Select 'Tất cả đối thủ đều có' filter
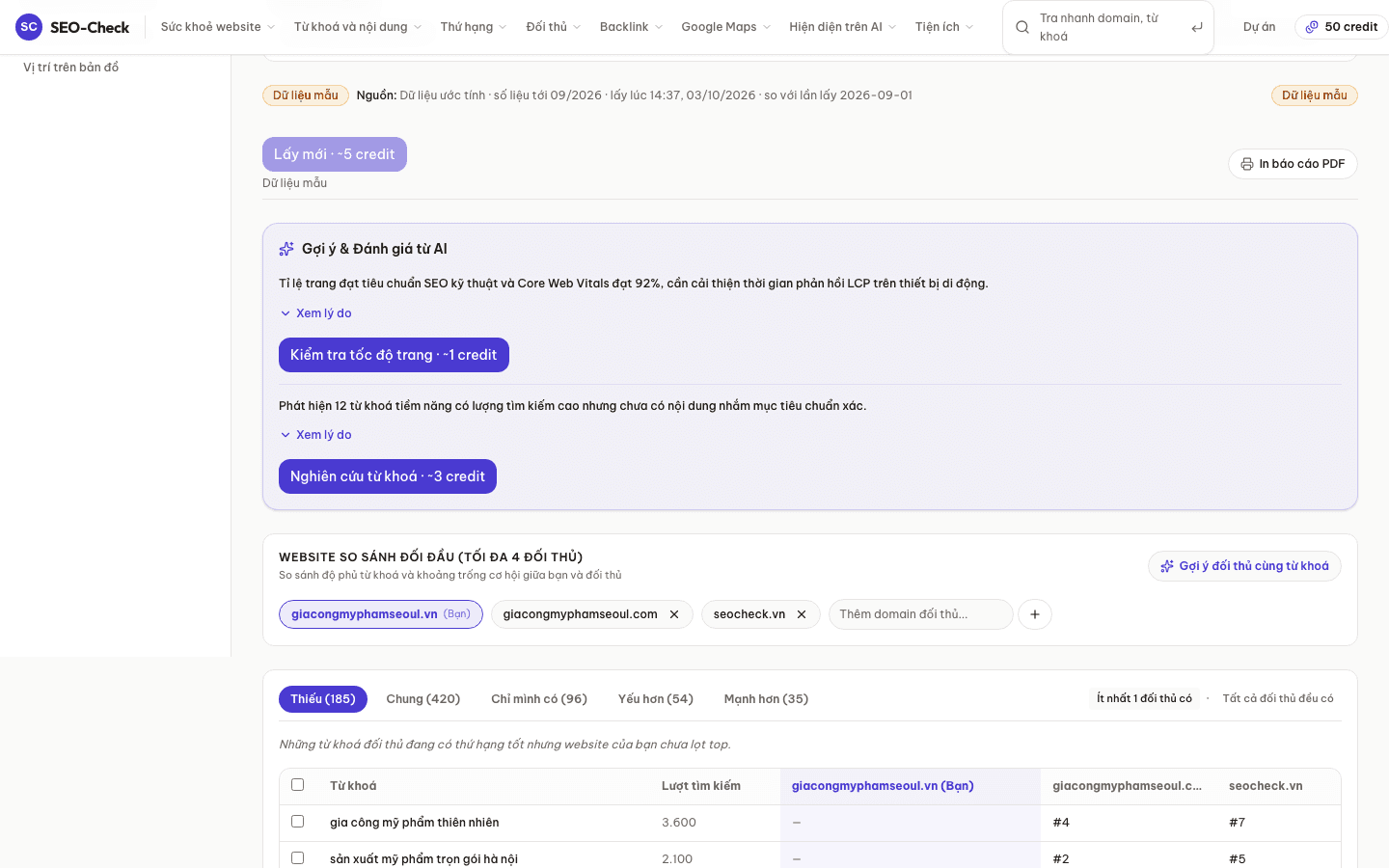This screenshot has height=868, width=1389. click(1278, 698)
